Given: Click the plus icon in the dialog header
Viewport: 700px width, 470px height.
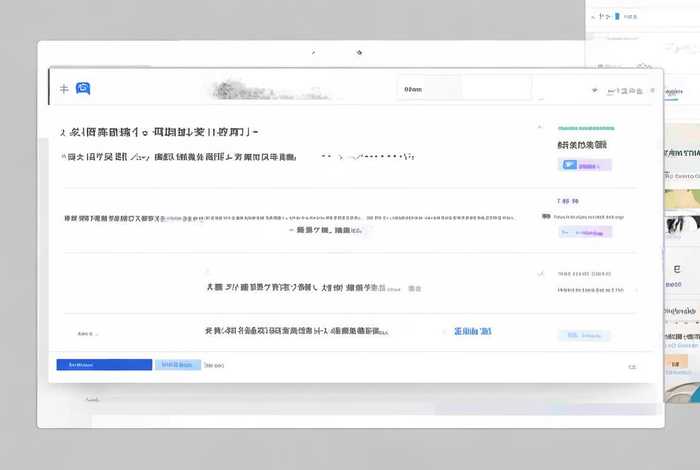Looking at the screenshot, I should click(x=64, y=89).
